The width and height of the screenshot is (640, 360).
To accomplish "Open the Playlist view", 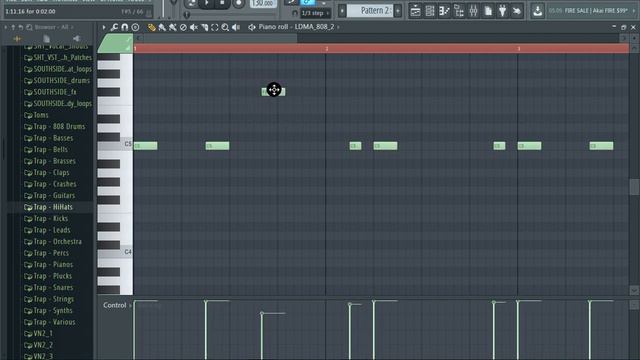I will click(415, 11).
